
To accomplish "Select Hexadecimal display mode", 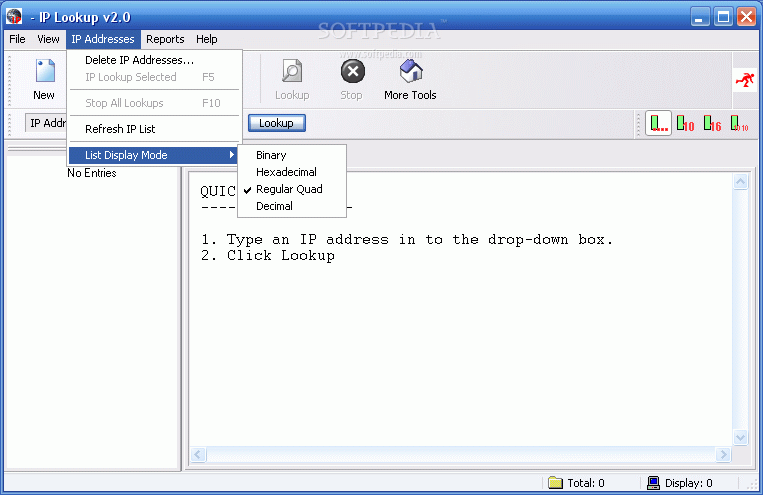I will 292,172.
